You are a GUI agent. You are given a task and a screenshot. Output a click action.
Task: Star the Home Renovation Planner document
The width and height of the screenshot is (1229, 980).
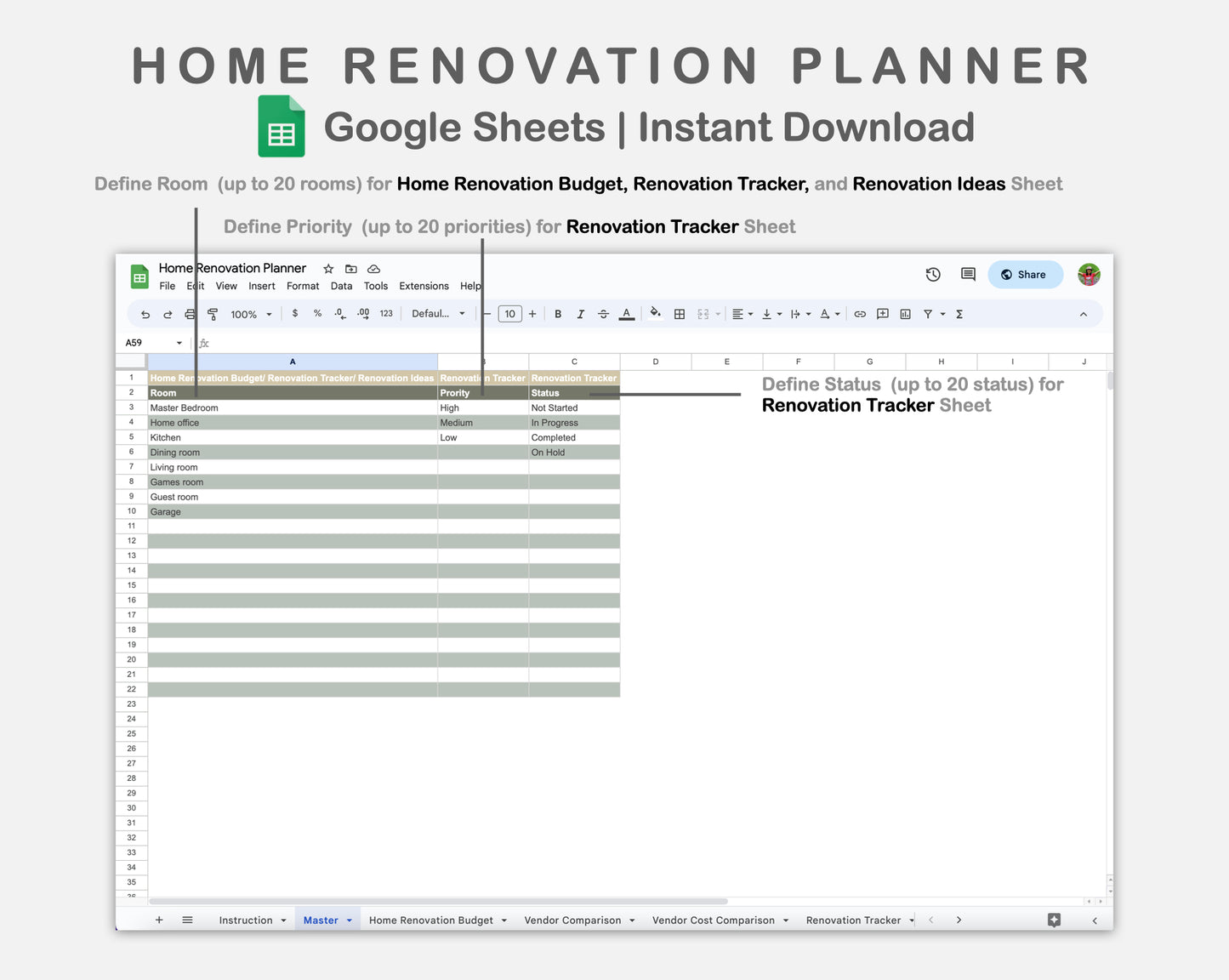(x=328, y=269)
